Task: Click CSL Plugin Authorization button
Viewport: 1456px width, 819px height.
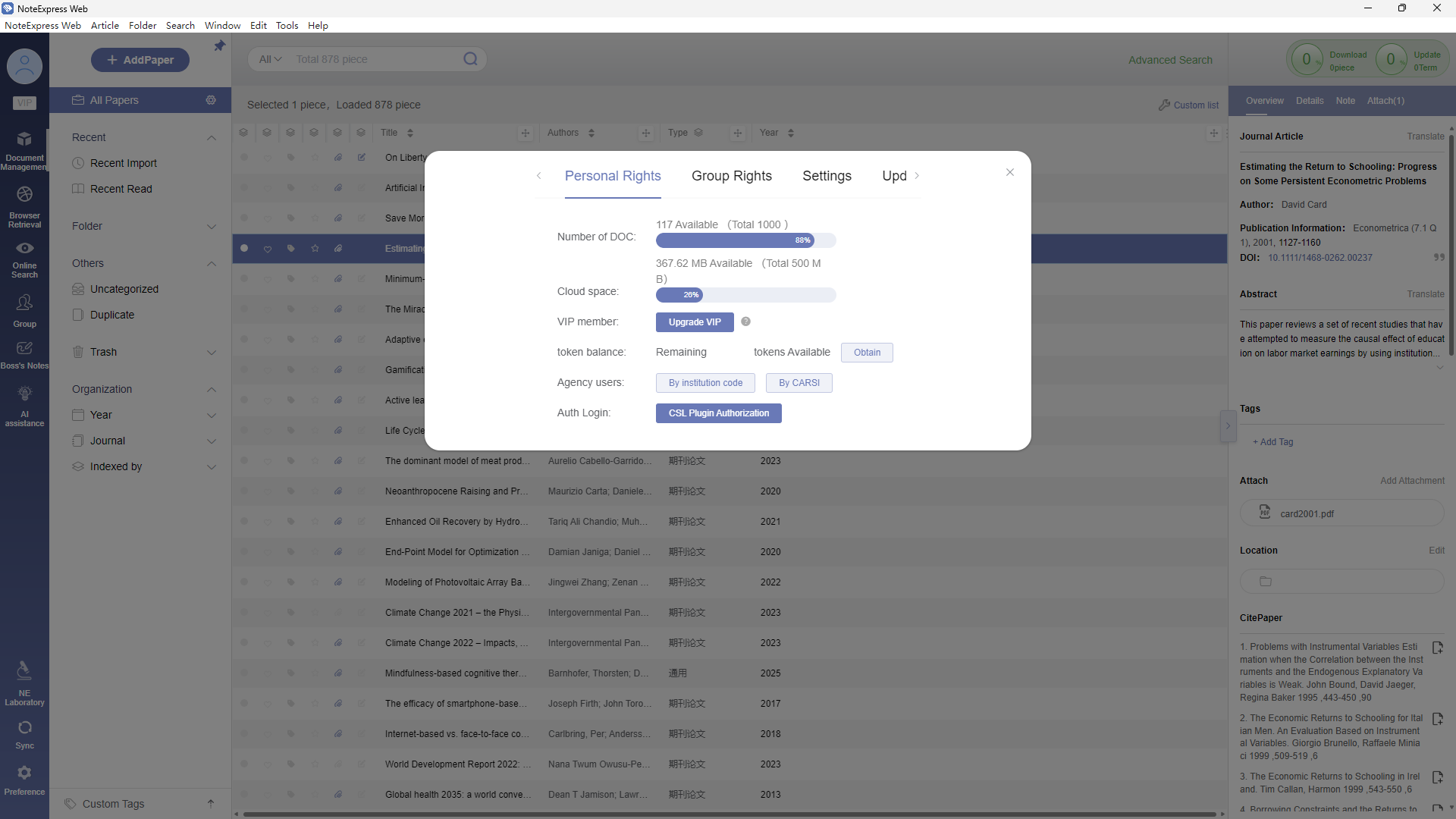Action: pos(718,413)
